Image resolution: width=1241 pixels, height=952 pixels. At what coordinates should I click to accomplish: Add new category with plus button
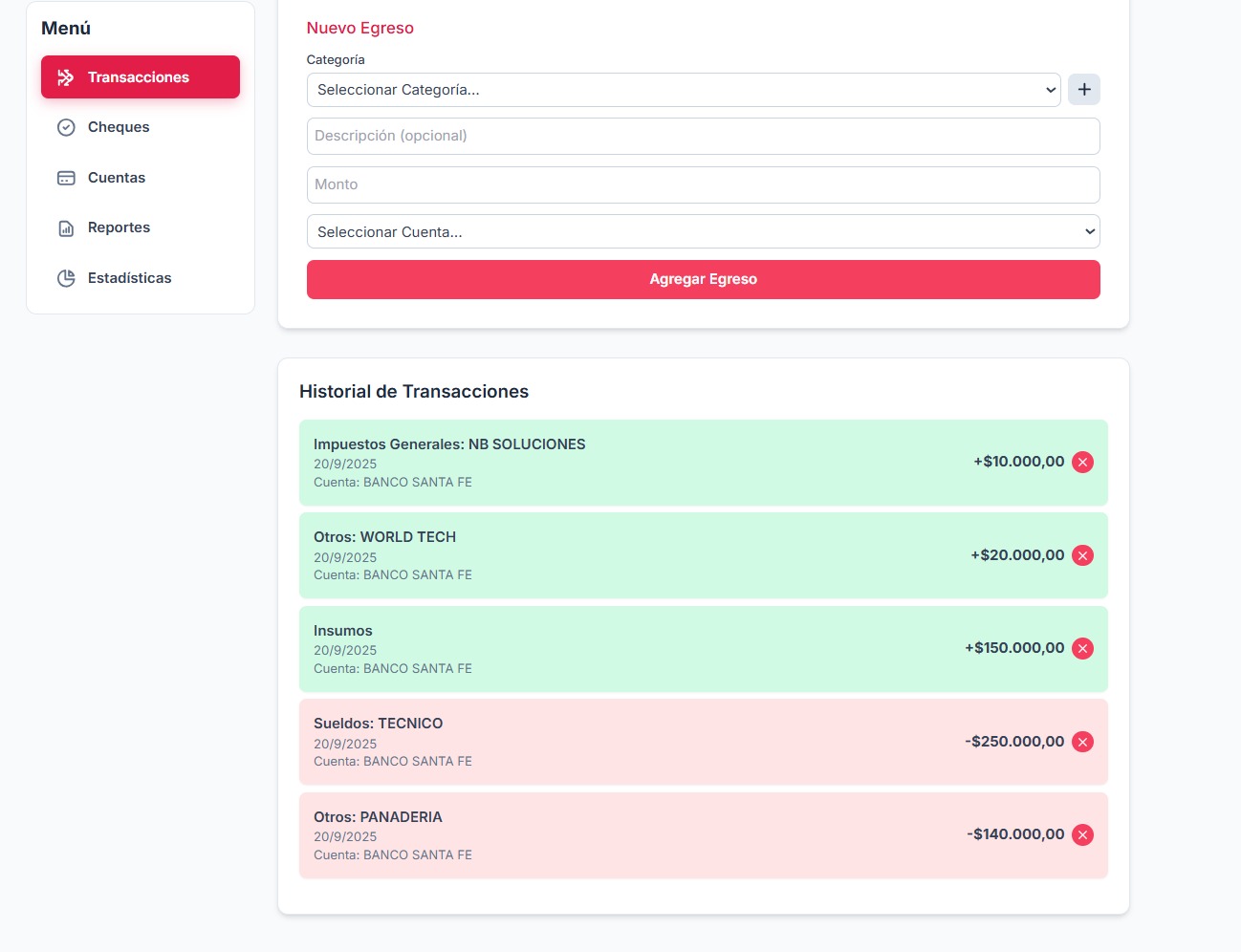(1083, 90)
